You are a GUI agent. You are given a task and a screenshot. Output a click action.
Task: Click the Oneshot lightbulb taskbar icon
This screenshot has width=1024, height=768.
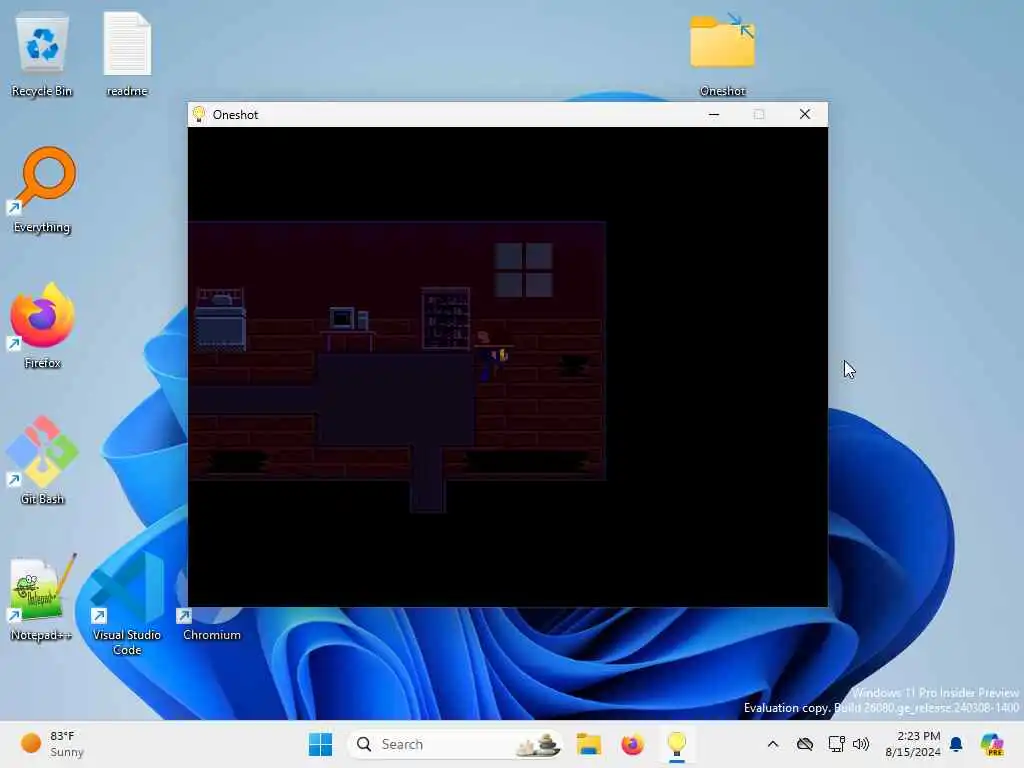[x=677, y=744]
